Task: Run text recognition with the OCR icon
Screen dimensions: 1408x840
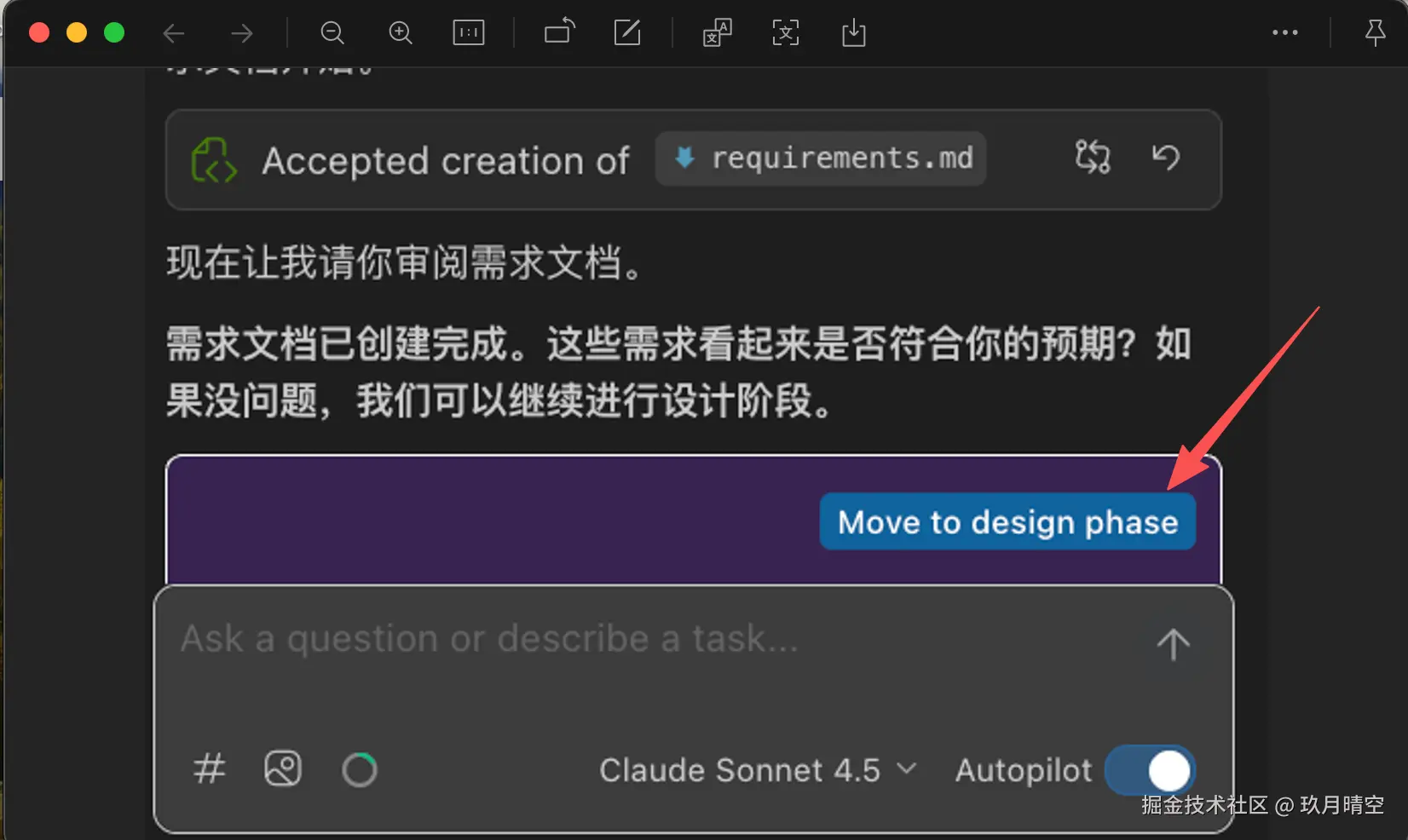Action: [x=785, y=33]
